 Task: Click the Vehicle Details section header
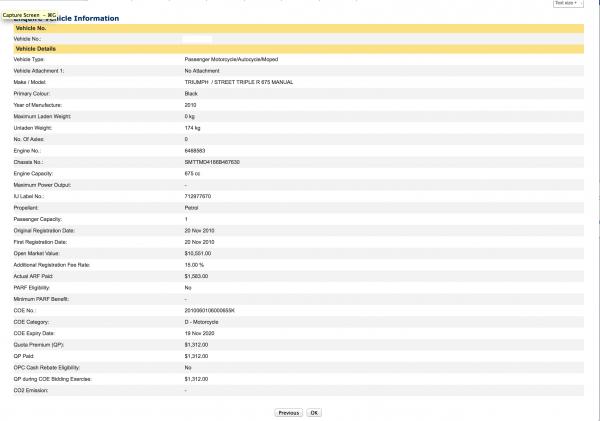click(298, 49)
